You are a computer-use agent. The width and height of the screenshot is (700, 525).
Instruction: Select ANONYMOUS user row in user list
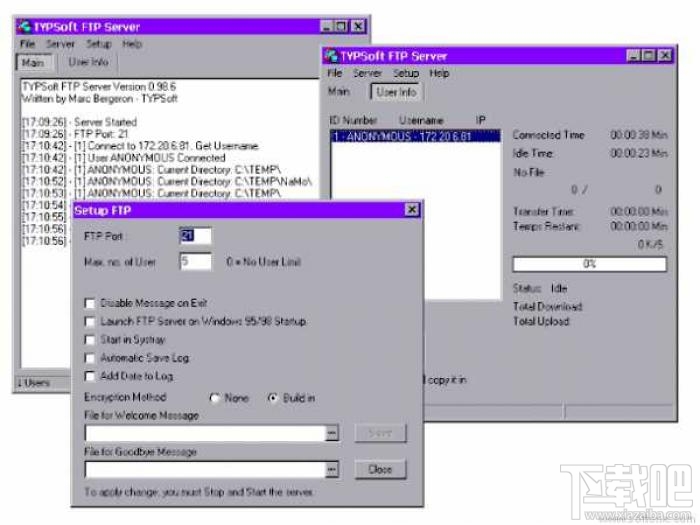[416, 136]
